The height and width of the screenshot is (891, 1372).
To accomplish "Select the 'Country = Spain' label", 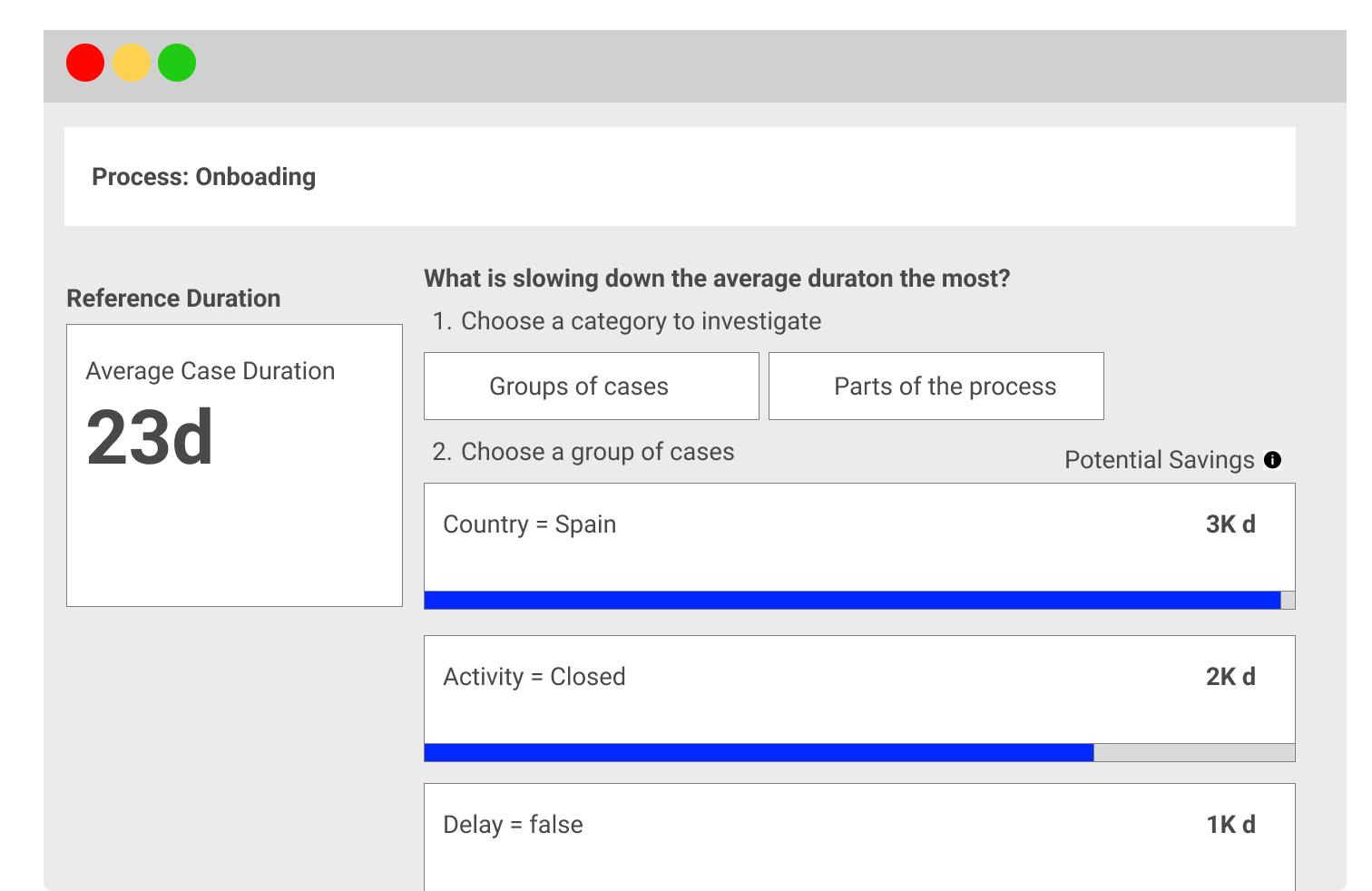I will click(529, 524).
